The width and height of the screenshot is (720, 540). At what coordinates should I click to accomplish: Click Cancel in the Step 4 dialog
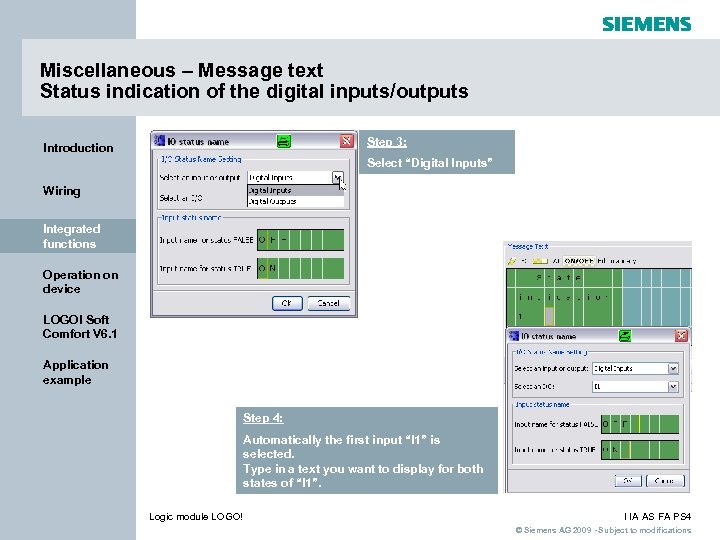[665, 481]
